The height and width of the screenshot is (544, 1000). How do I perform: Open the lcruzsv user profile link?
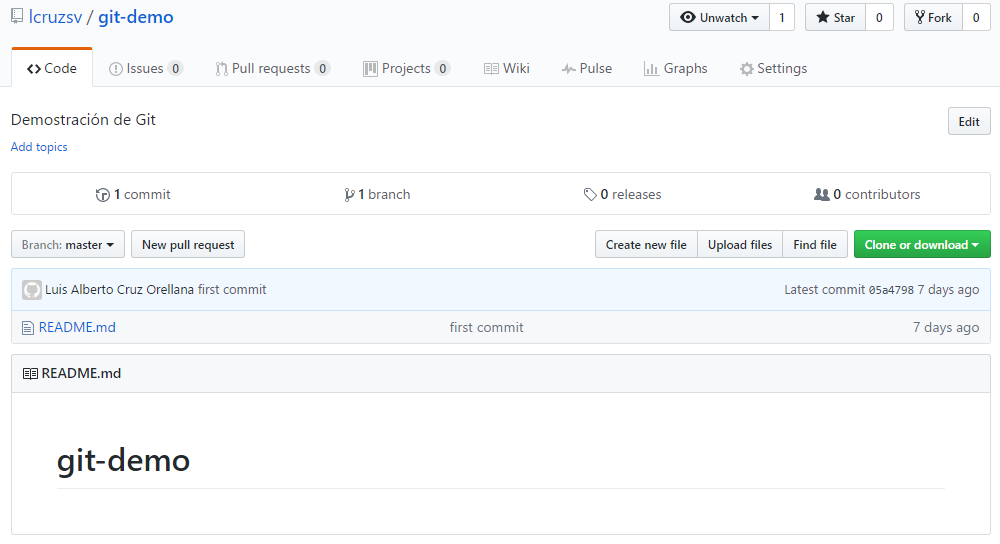click(55, 17)
